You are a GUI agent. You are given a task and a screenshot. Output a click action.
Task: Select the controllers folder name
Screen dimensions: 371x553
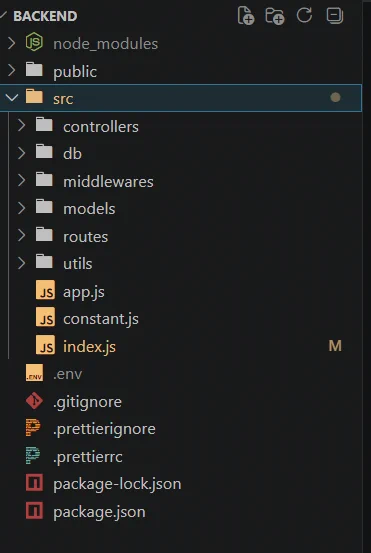pyautogui.click(x=101, y=127)
